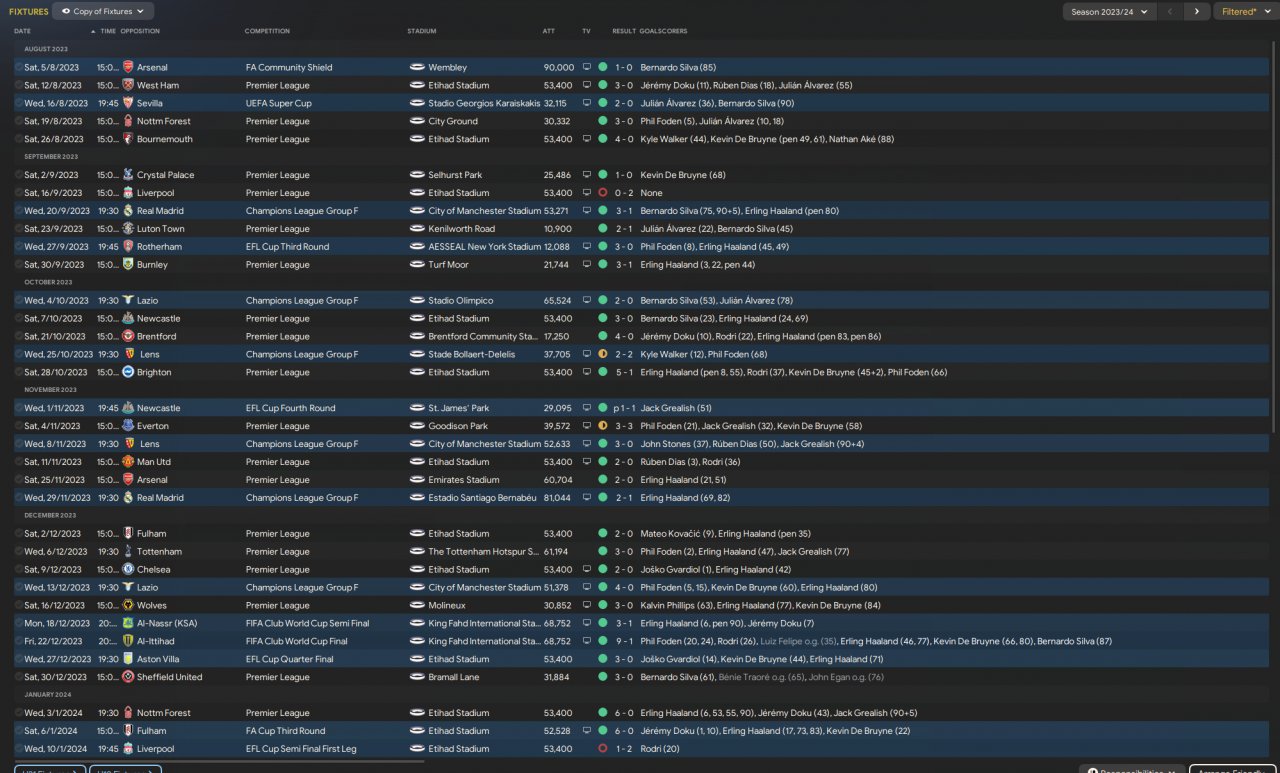Click the Arsenal badge in the Community Shield row
Image resolution: width=1280 pixels, height=773 pixels.
(128, 67)
